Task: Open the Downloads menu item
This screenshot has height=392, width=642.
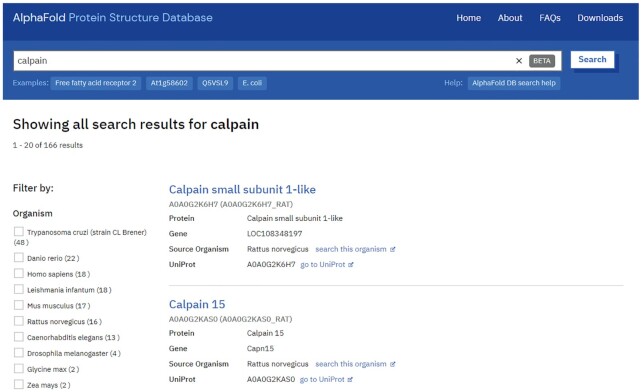Action: [x=600, y=18]
